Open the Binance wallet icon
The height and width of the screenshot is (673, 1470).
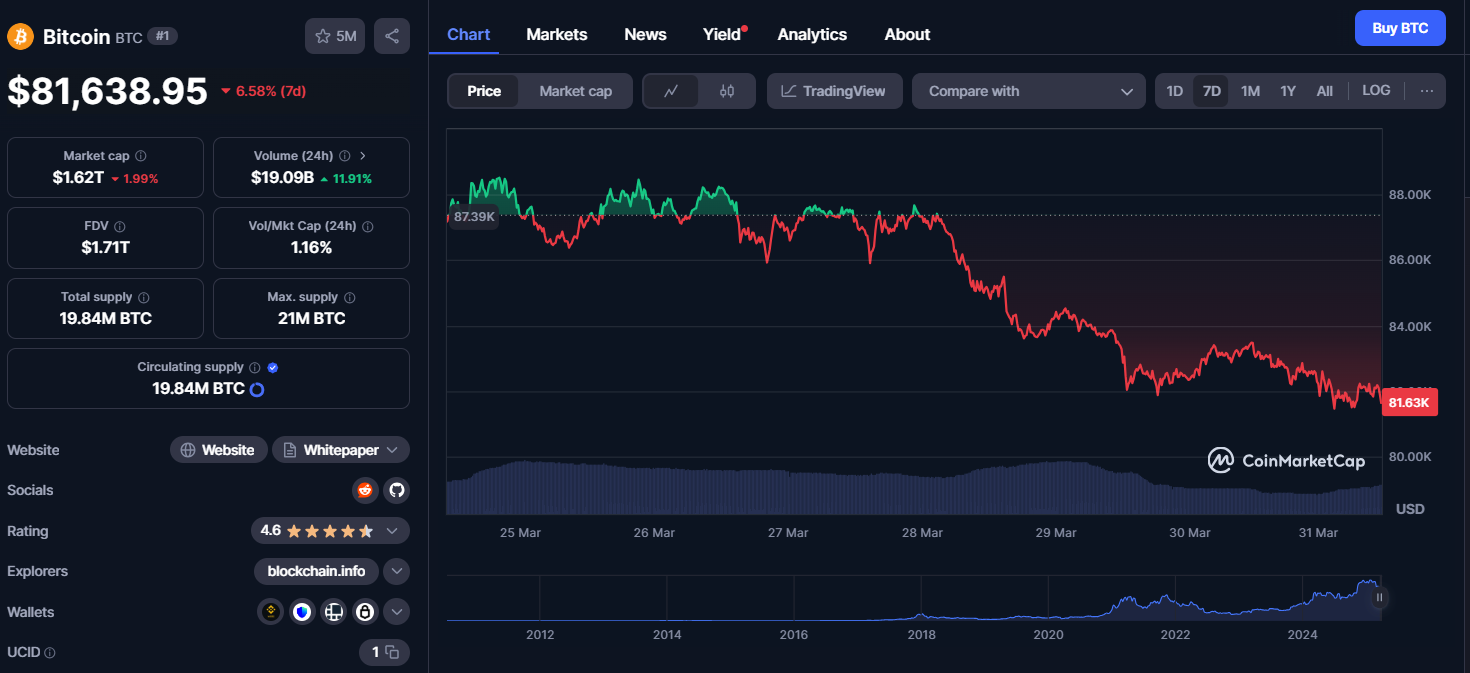click(x=270, y=612)
